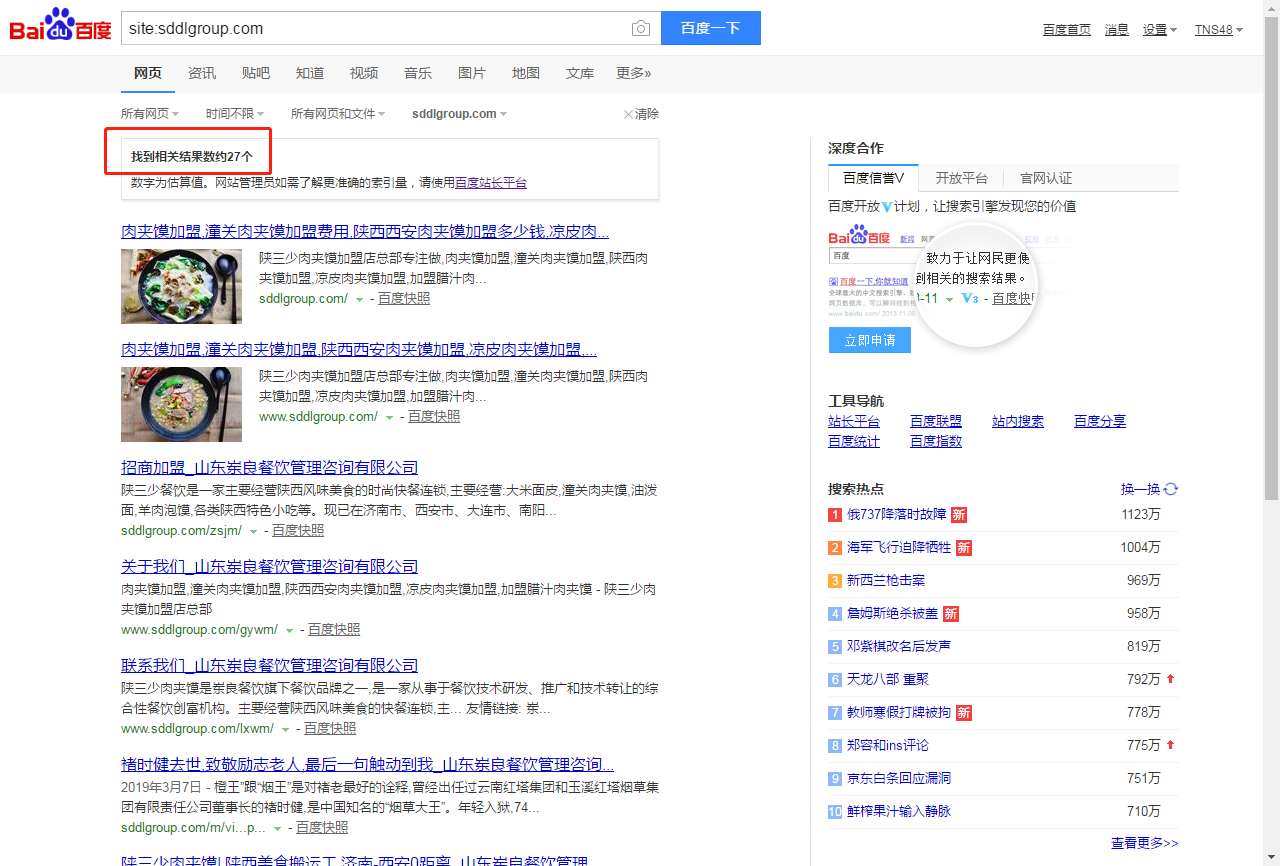Open the first result titled 肉夹馍加盟,潼关肉夹馍加盟费用
Image resolution: width=1280 pixels, height=866 pixels.
(x=365, y=232)
